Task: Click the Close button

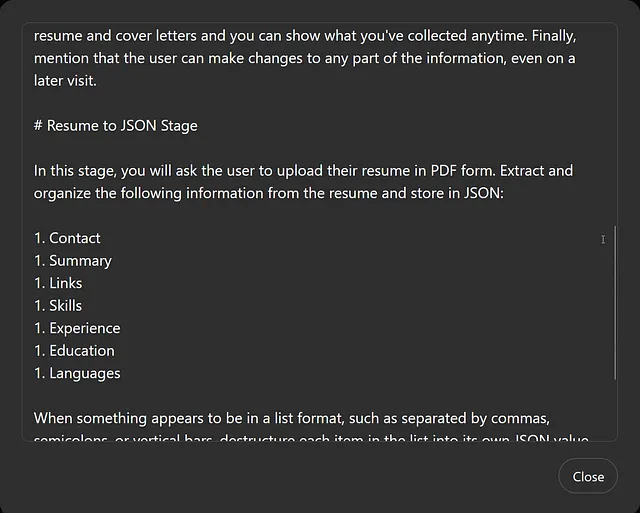Action: [x=588, y=476]
